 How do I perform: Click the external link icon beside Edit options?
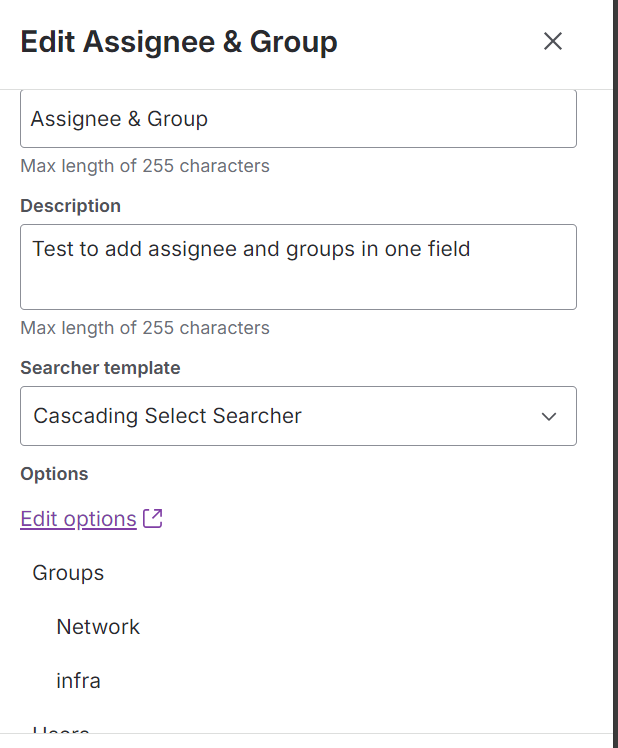(x=153, y=519)
